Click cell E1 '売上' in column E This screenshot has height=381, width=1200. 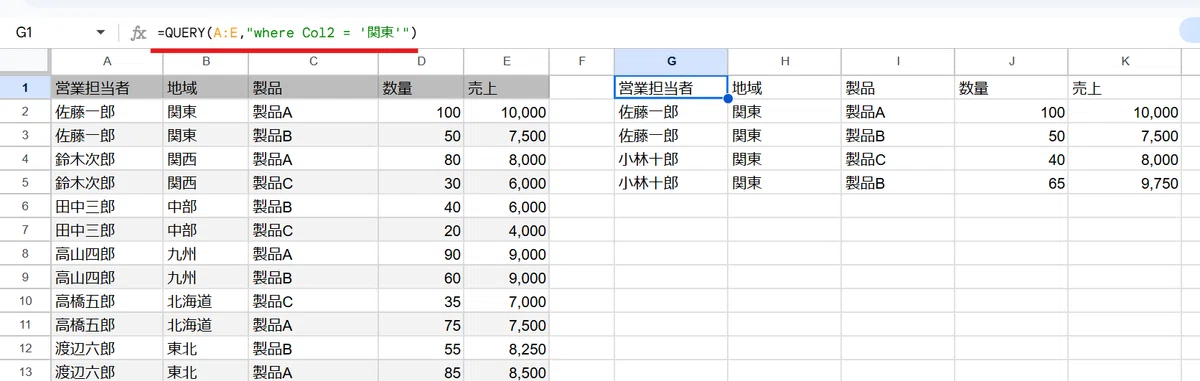coord(507,87)
